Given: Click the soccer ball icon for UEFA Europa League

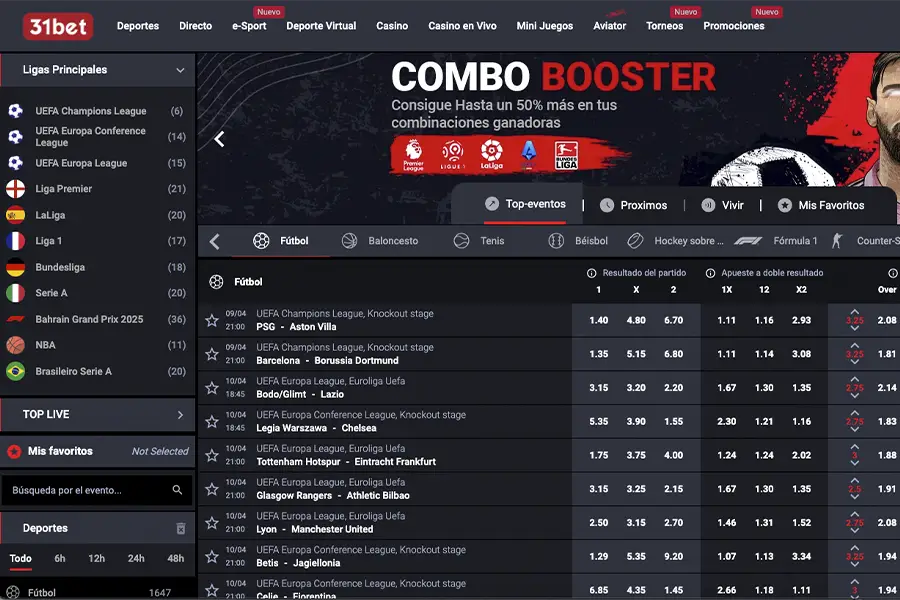Looking at the screenshot, I should pos(15,163).
